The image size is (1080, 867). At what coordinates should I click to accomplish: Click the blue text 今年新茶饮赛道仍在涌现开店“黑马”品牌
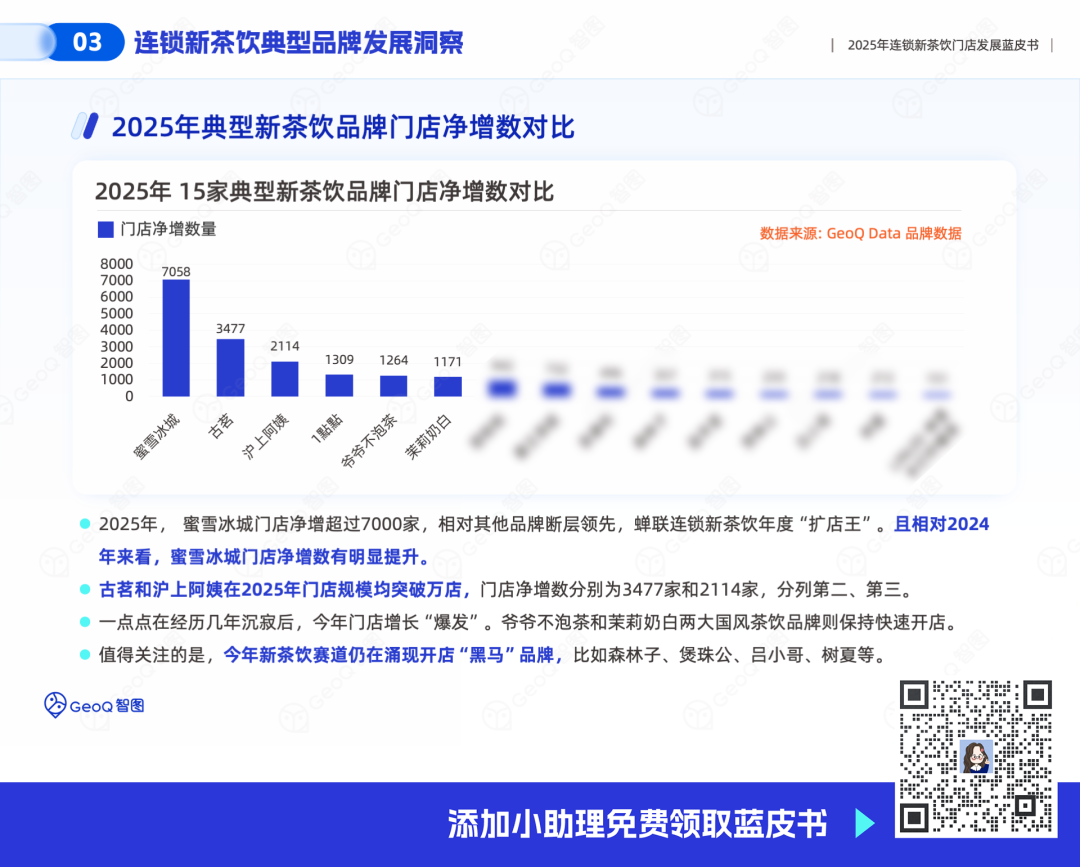click(393, 654)
